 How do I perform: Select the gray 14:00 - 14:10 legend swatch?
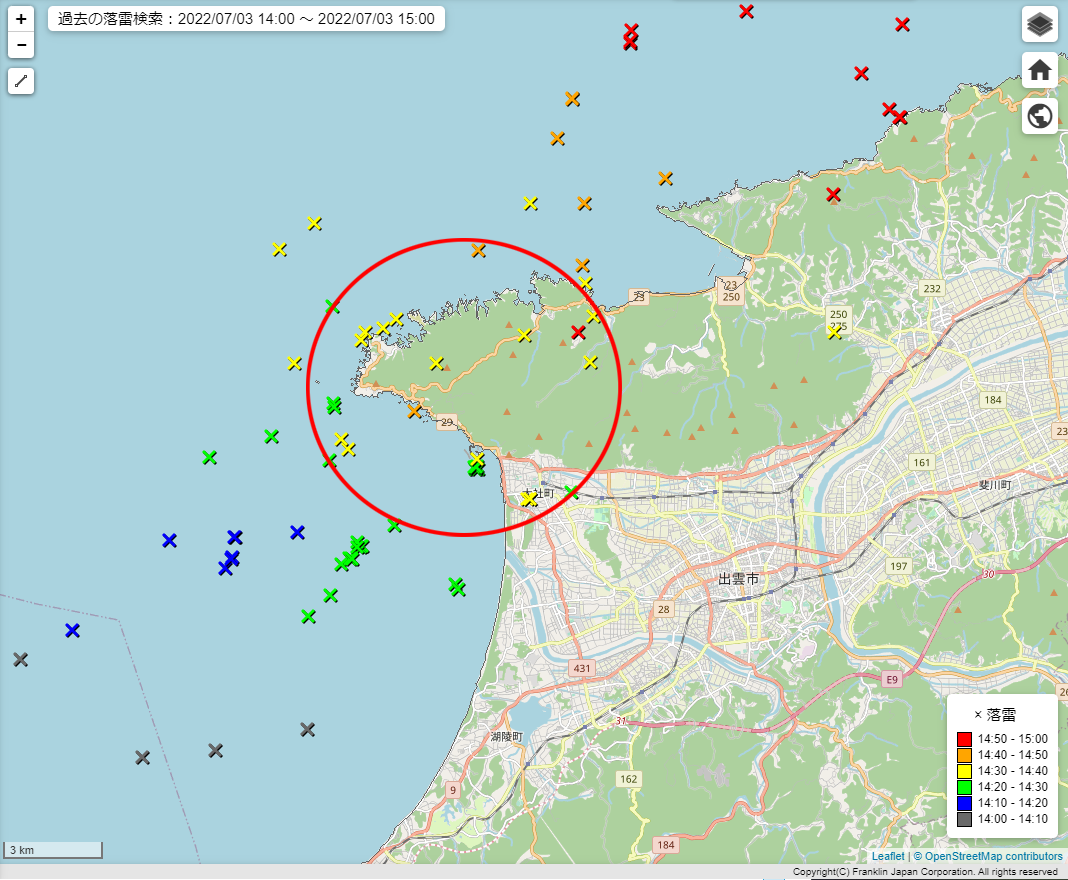[964, 819]
